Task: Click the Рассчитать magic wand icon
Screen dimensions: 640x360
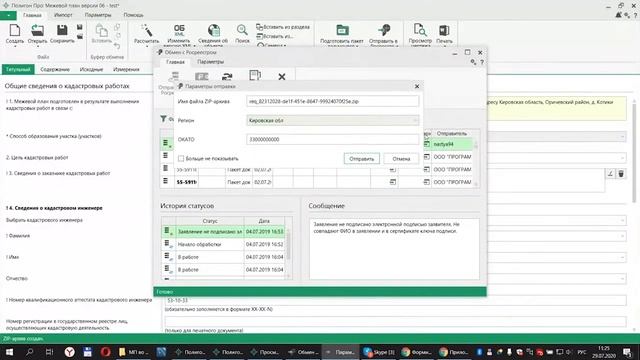Action: (147, 31)
